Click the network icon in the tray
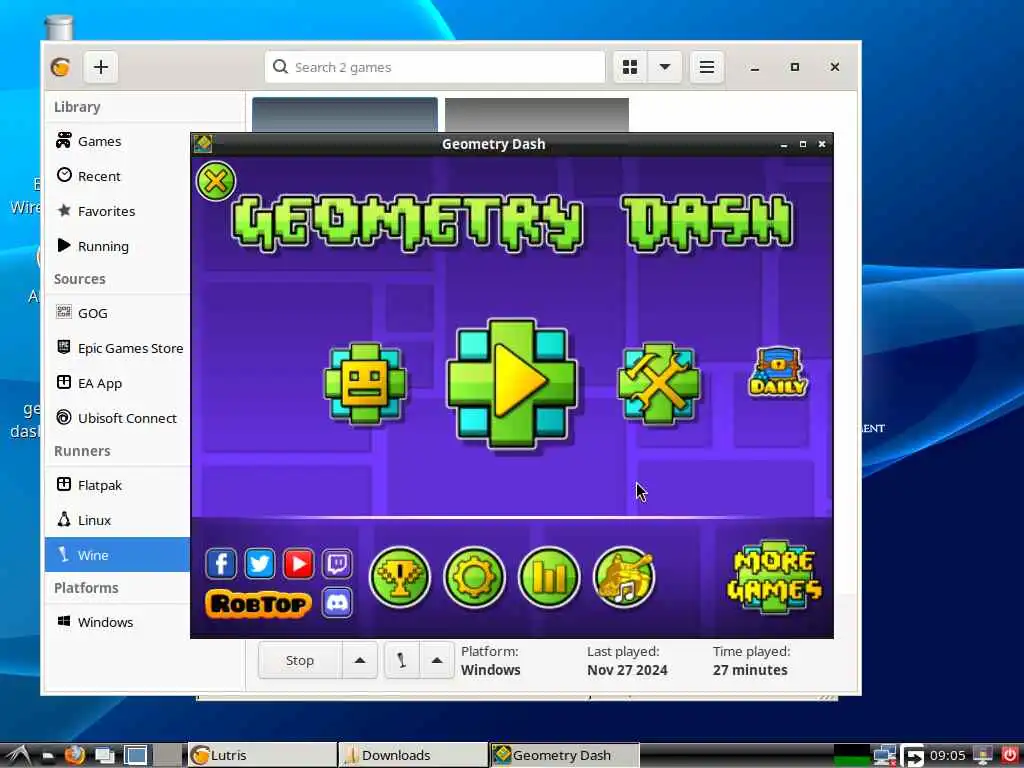 pyautogui.click(x=885, y=755)
